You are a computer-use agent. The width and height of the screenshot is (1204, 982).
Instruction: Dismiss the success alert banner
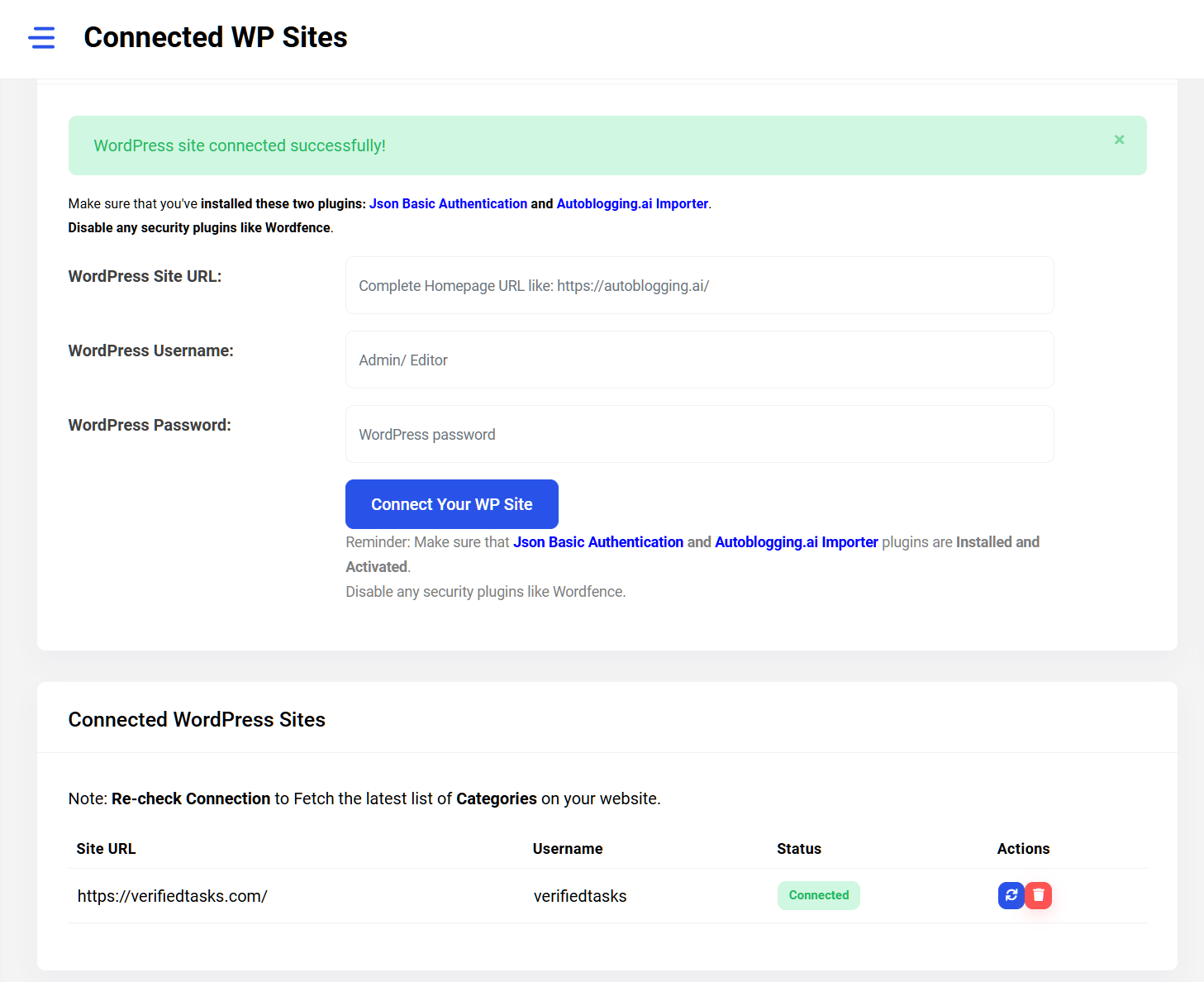(x=1119, y=140)
